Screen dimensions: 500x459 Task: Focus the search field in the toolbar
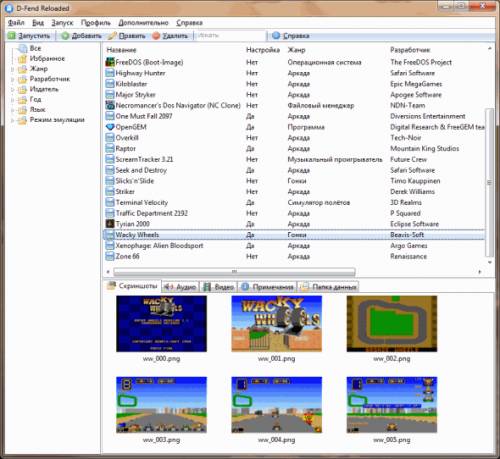click(230, 35)
